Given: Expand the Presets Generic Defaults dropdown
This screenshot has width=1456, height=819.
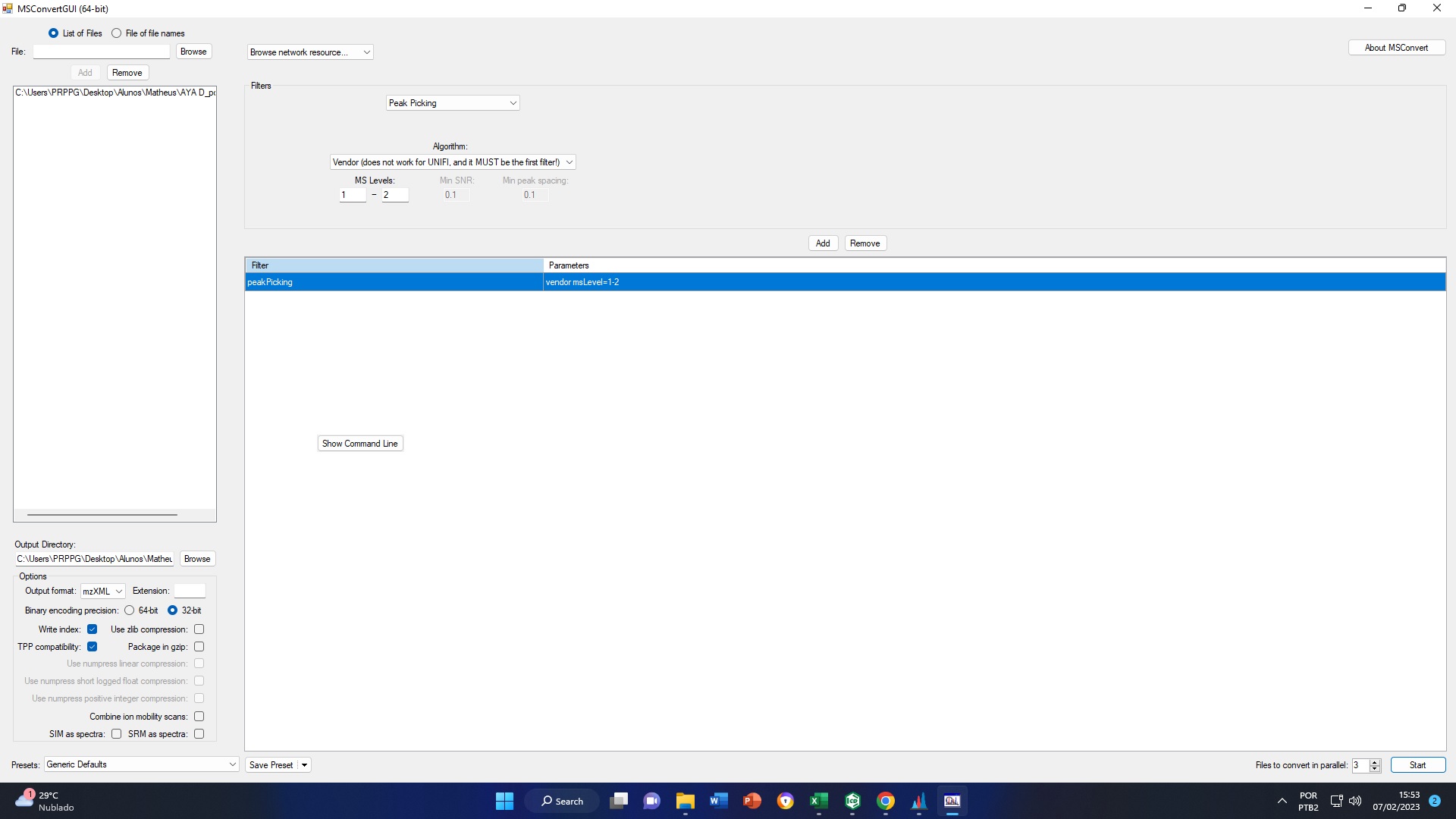Looking at the screenshot, I should pyautogui.click(x=232, y=764).
